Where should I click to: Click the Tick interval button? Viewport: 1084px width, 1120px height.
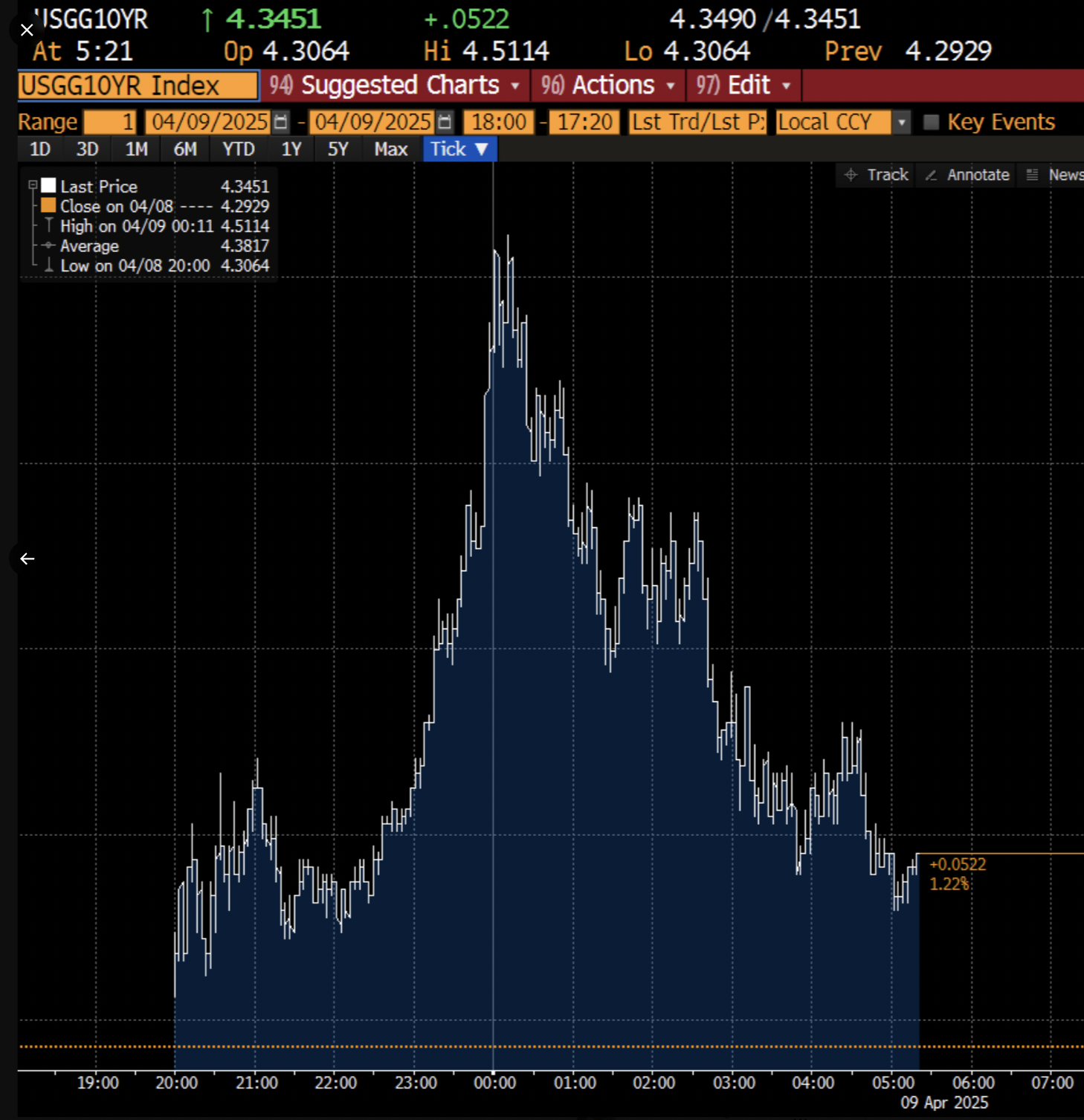(x=459, y=149)
